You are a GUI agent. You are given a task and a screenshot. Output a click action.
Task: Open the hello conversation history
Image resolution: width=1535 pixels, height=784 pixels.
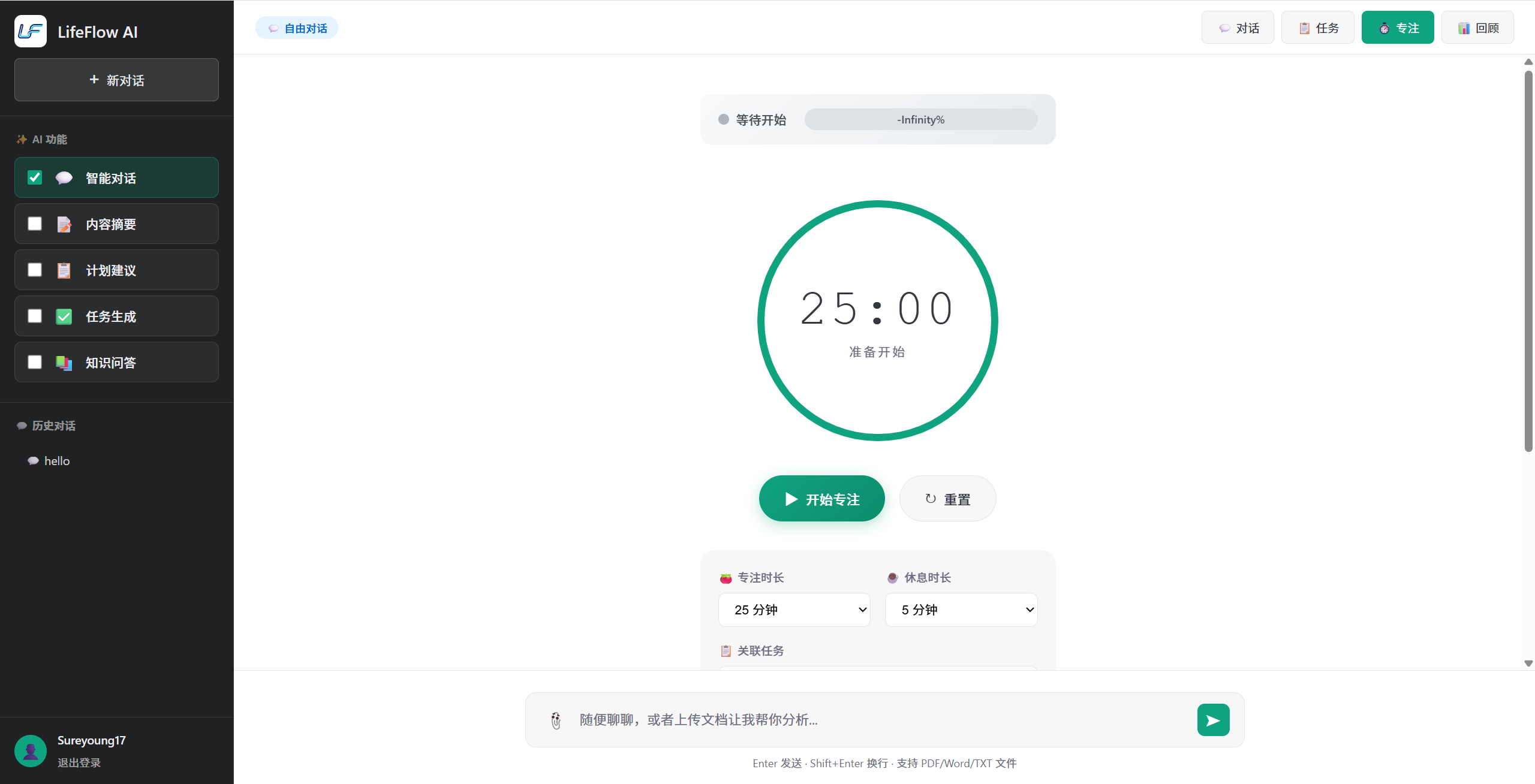[56, 460]
